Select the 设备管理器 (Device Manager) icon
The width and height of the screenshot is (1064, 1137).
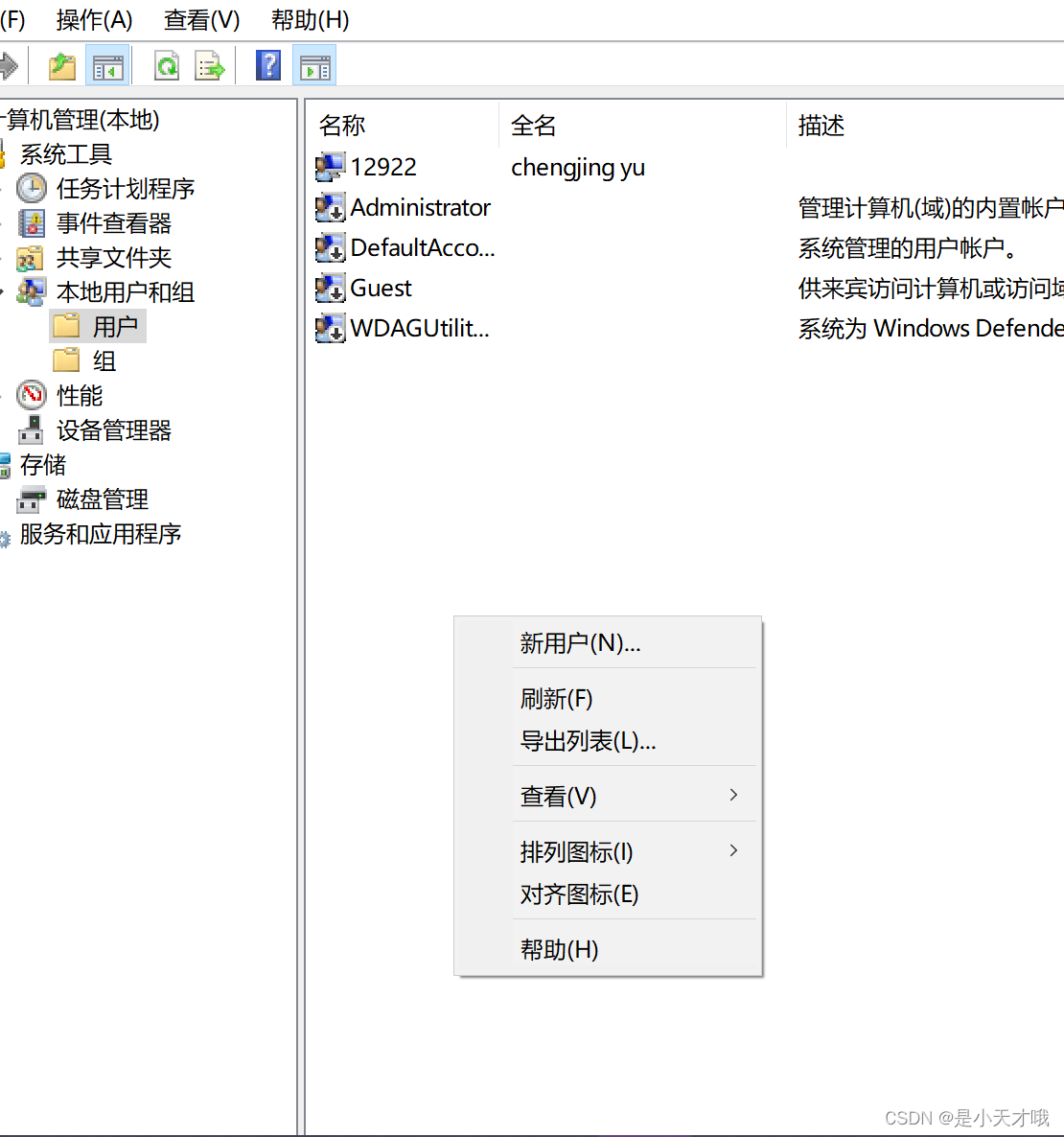(30, 429)
